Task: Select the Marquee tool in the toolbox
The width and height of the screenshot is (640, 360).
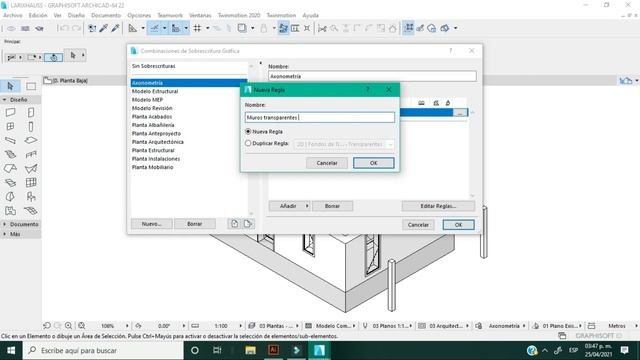Action: click(x=31, y=86)
